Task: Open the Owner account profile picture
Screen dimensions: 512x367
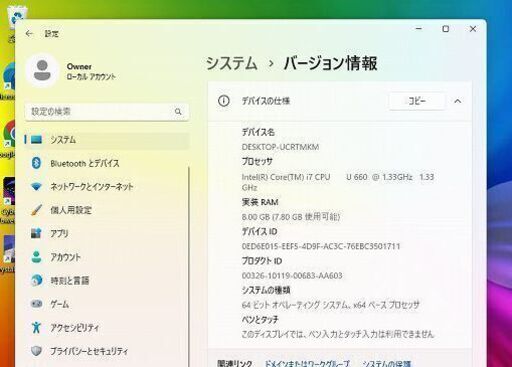Action: (x=42, y=70)
